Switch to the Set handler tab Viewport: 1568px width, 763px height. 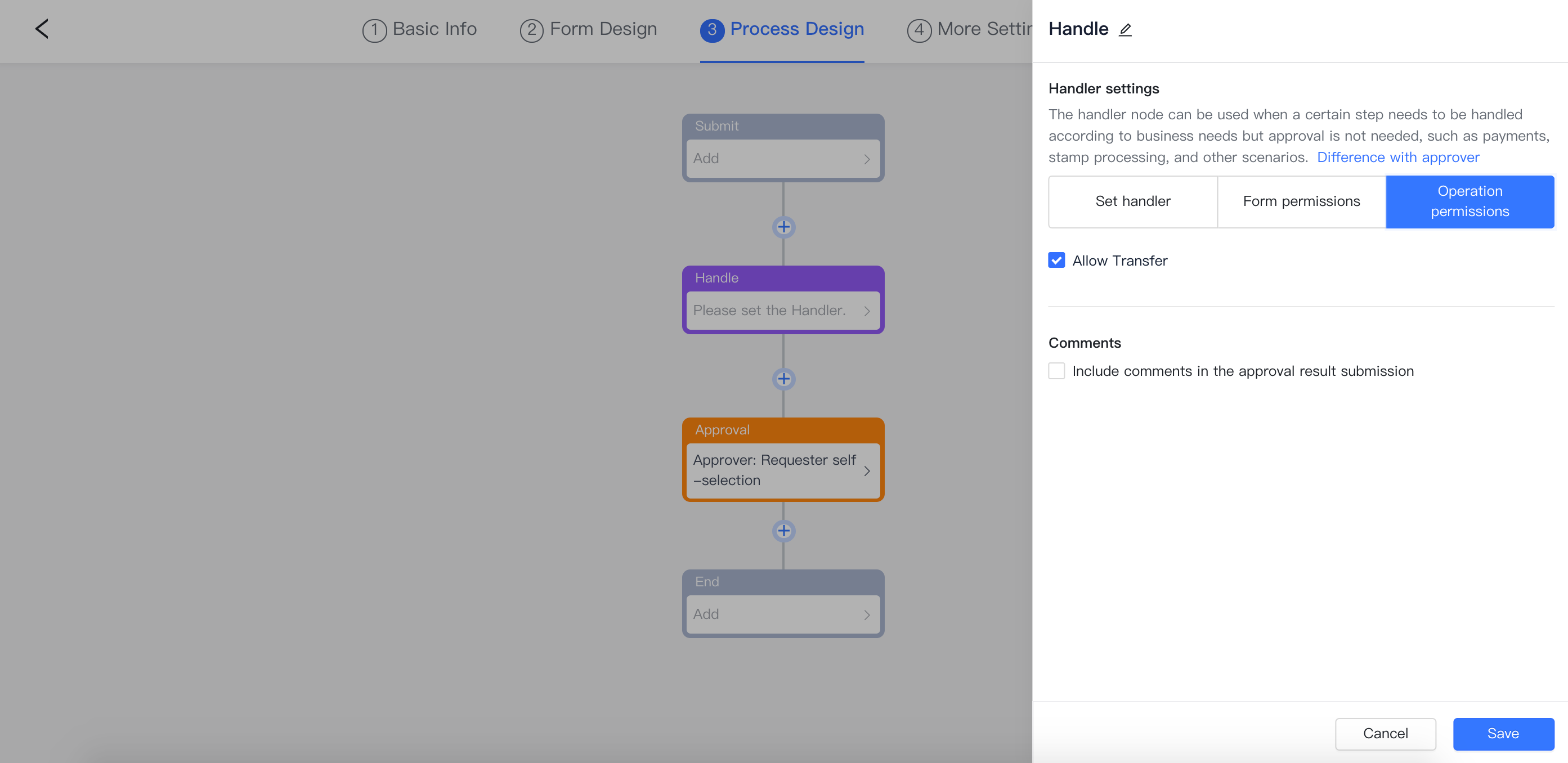click(x=1133, y=201)
